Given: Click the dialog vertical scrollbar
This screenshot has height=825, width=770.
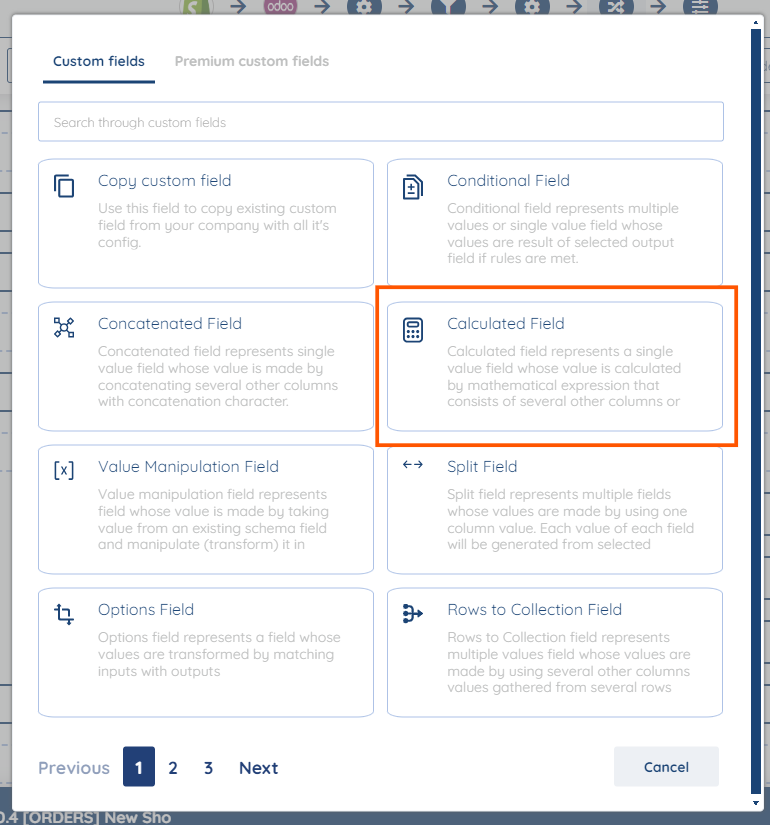Looking at the screenshot, I should (756, 411).
